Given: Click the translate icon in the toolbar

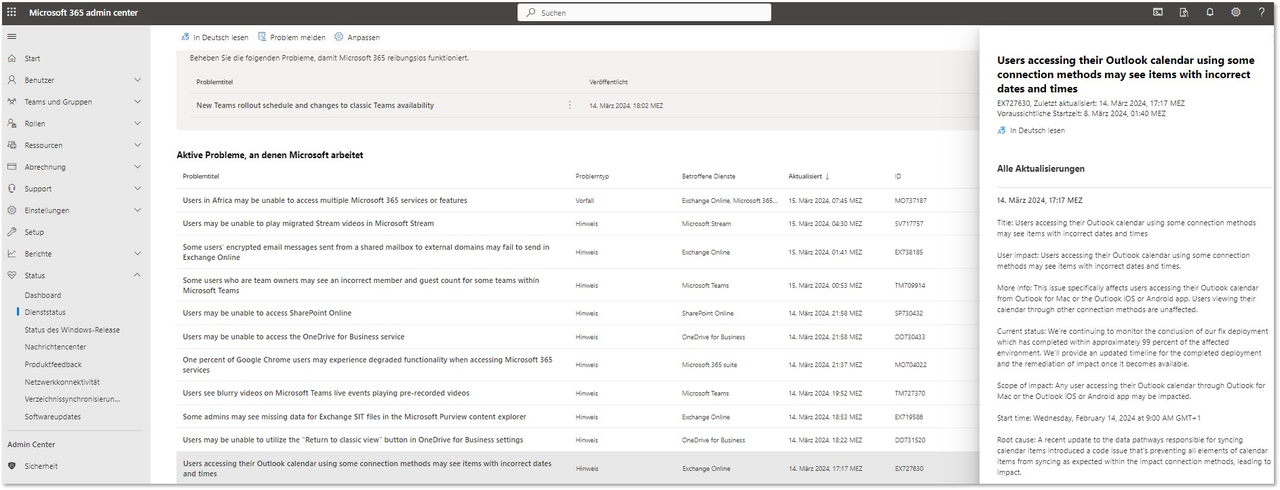Looking at the screenshot, I should 186,37.
